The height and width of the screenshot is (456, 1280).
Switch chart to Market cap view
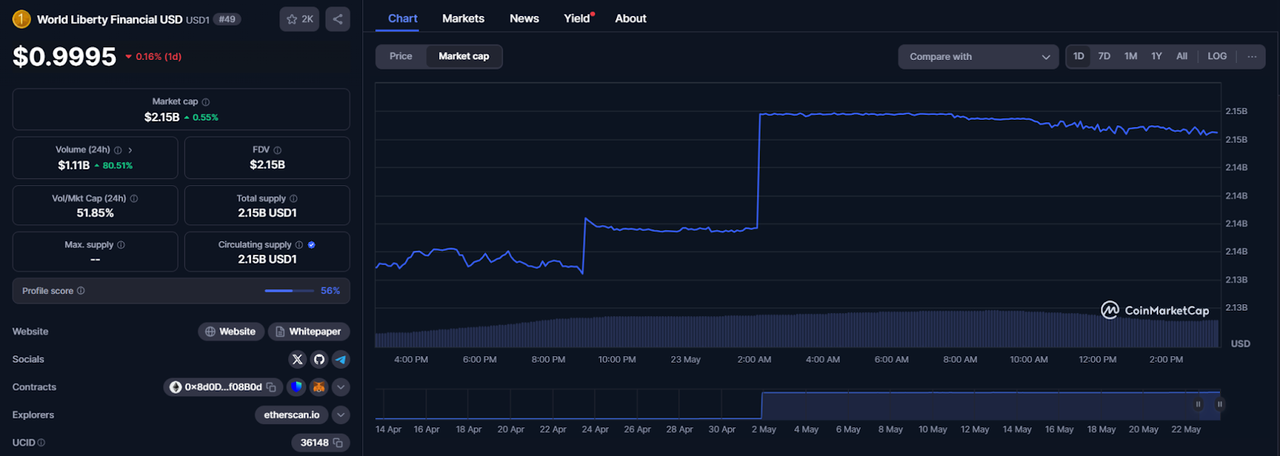coord(464,57)
